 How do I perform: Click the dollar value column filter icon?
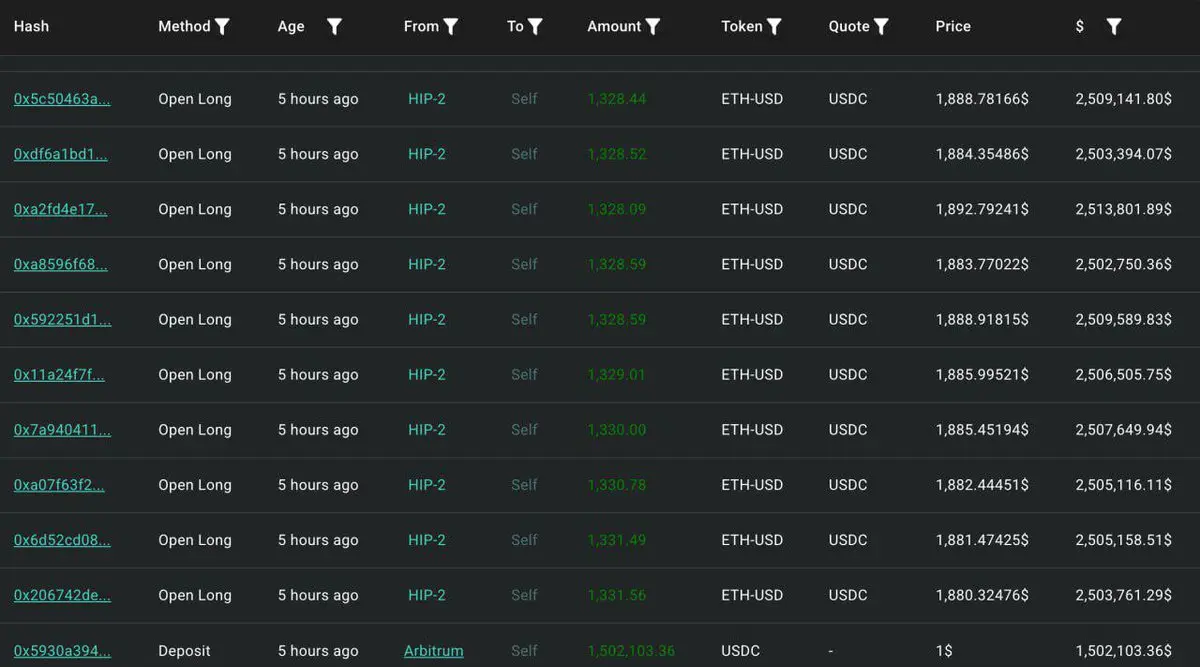pyautogui.click(x=1114, y=27)
